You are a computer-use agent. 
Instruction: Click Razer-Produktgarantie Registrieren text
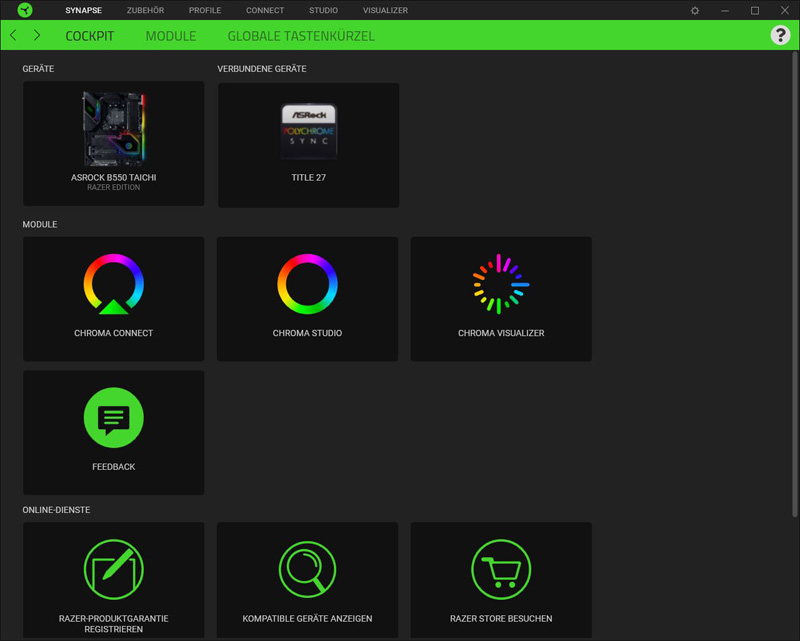113,624
